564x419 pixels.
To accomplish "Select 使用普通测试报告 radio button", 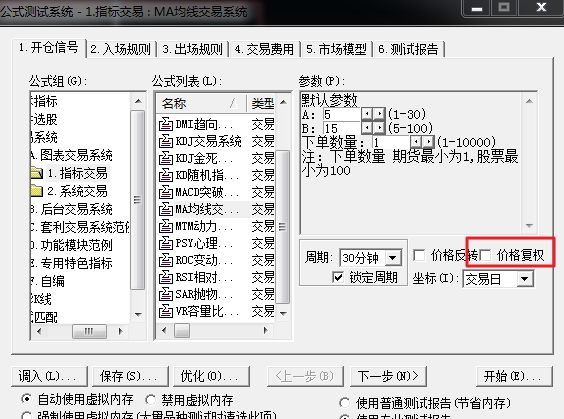I will (x=344, y=403).
